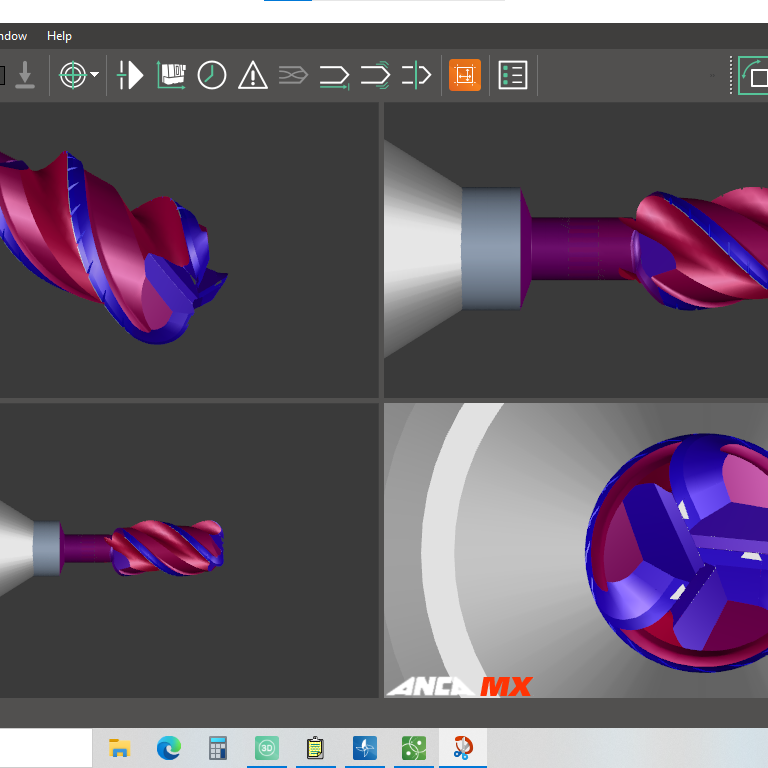Click the double arrow step path icon
This screenshot has height=768, width=768.
375,75
